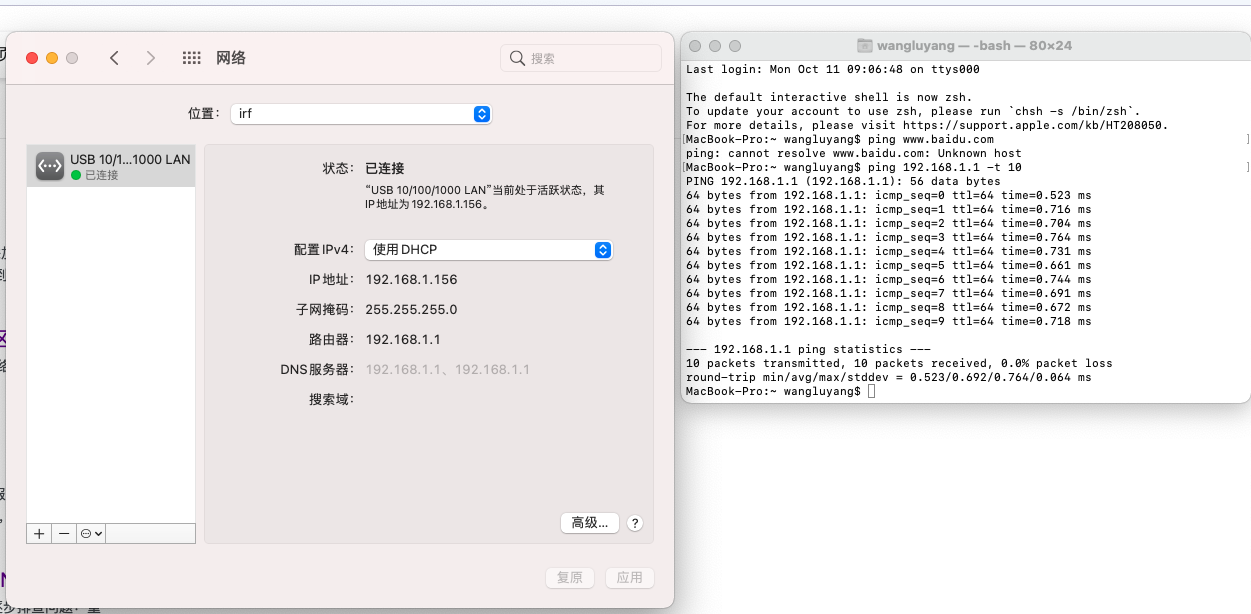The image size is (1251, 614).
Task: Open the help question mark button
Action: click(x=635, y=523)
